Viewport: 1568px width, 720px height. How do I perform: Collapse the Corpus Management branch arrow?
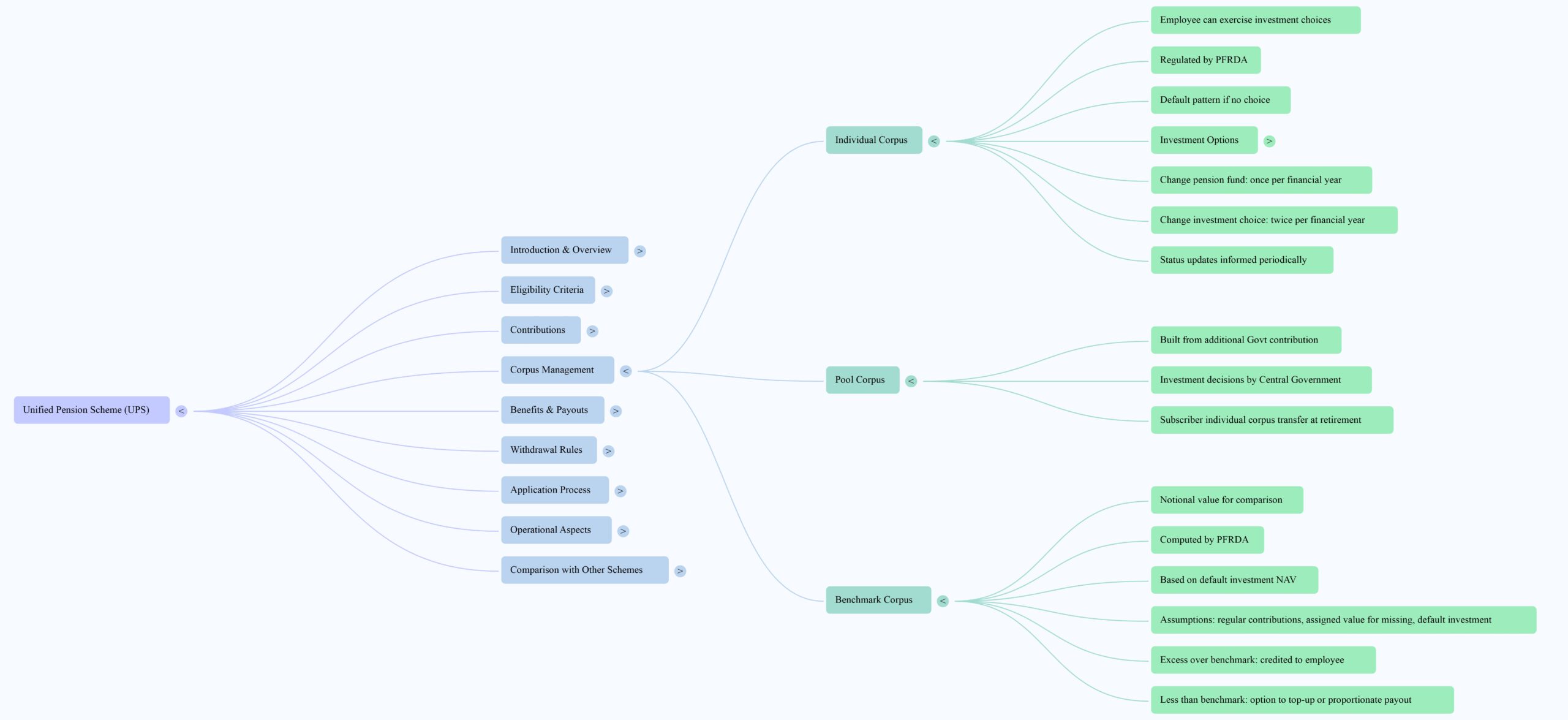pyautogui.click(x=625, y=371)
